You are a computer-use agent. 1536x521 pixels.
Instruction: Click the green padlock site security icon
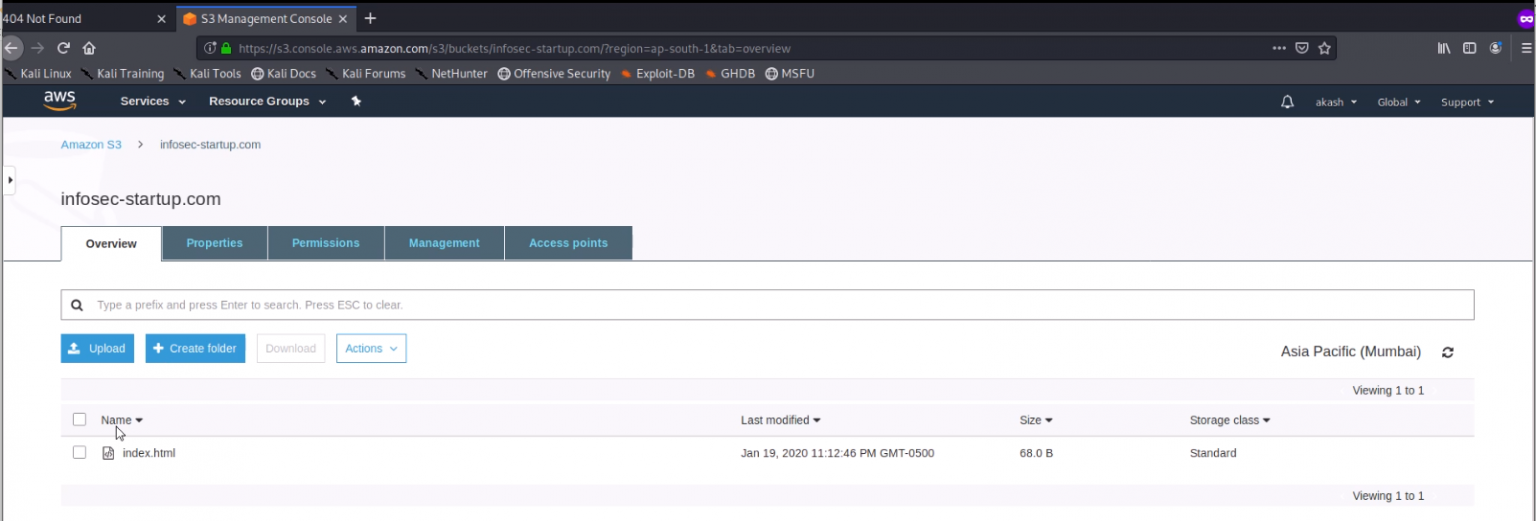pos(226,47)
